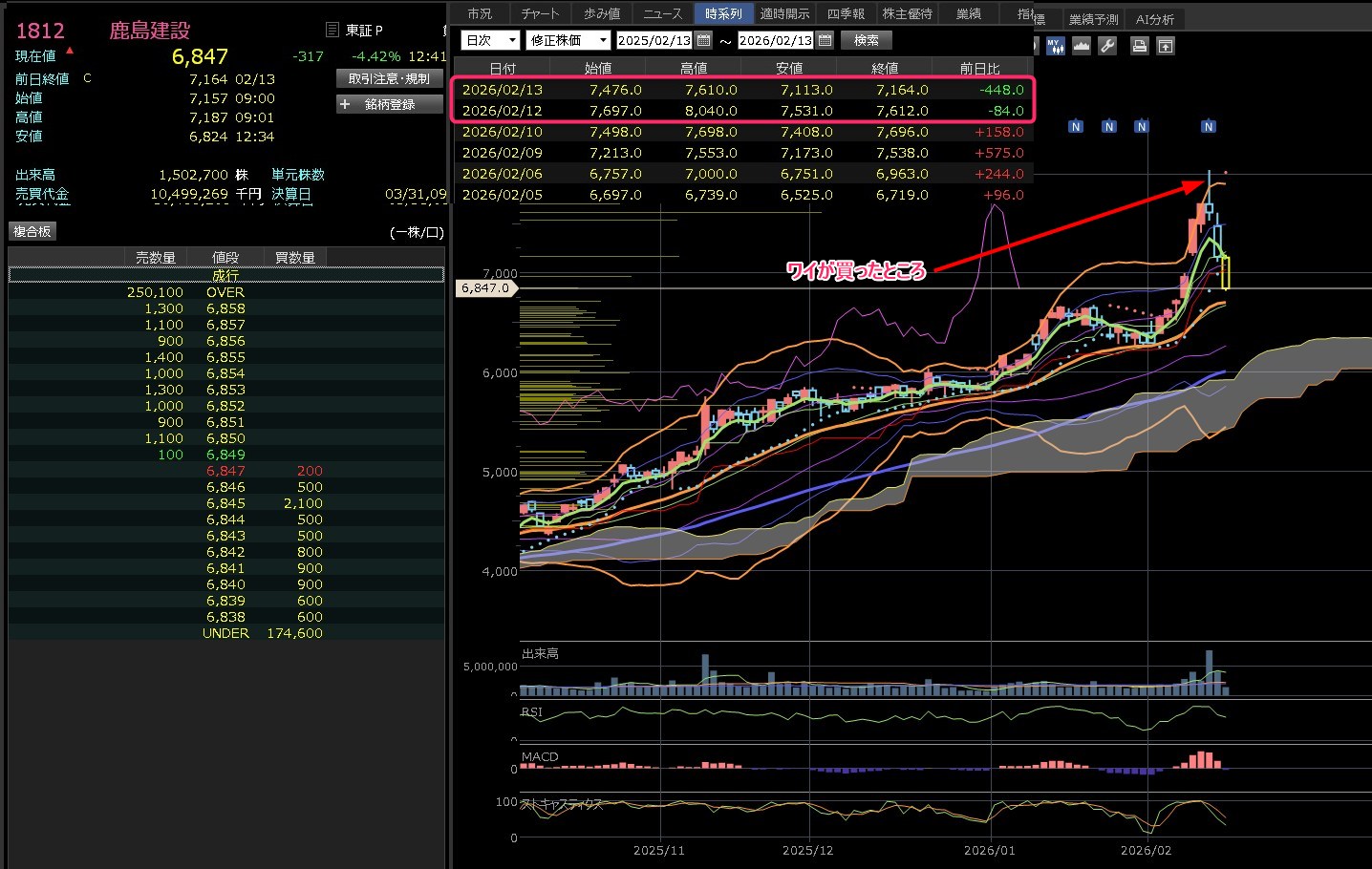Click the 6,847 bid price row
This screenshot has height=869, width=1372.
tap(225, 471)
